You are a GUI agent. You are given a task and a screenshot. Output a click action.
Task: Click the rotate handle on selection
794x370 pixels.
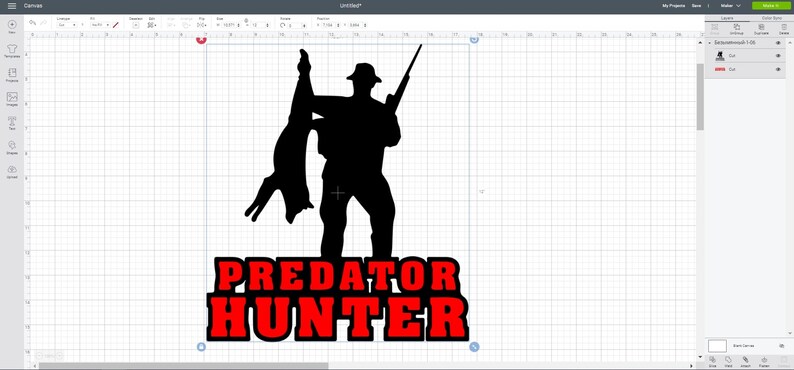coord(474,39)
